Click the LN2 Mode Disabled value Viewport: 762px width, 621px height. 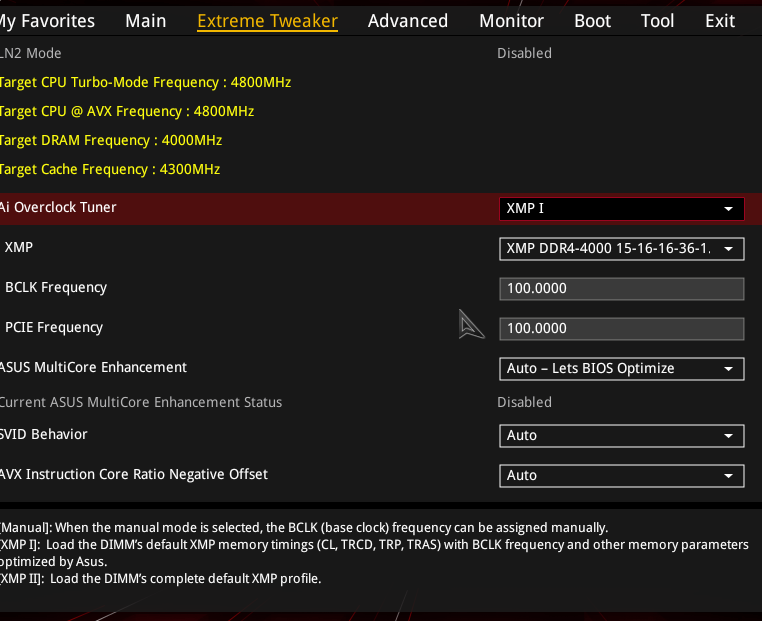(524, 53)
